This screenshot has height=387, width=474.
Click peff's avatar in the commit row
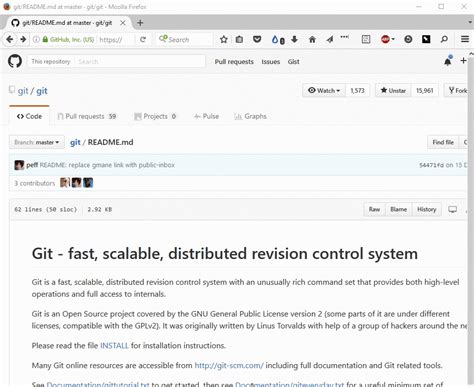click(19, 165)
